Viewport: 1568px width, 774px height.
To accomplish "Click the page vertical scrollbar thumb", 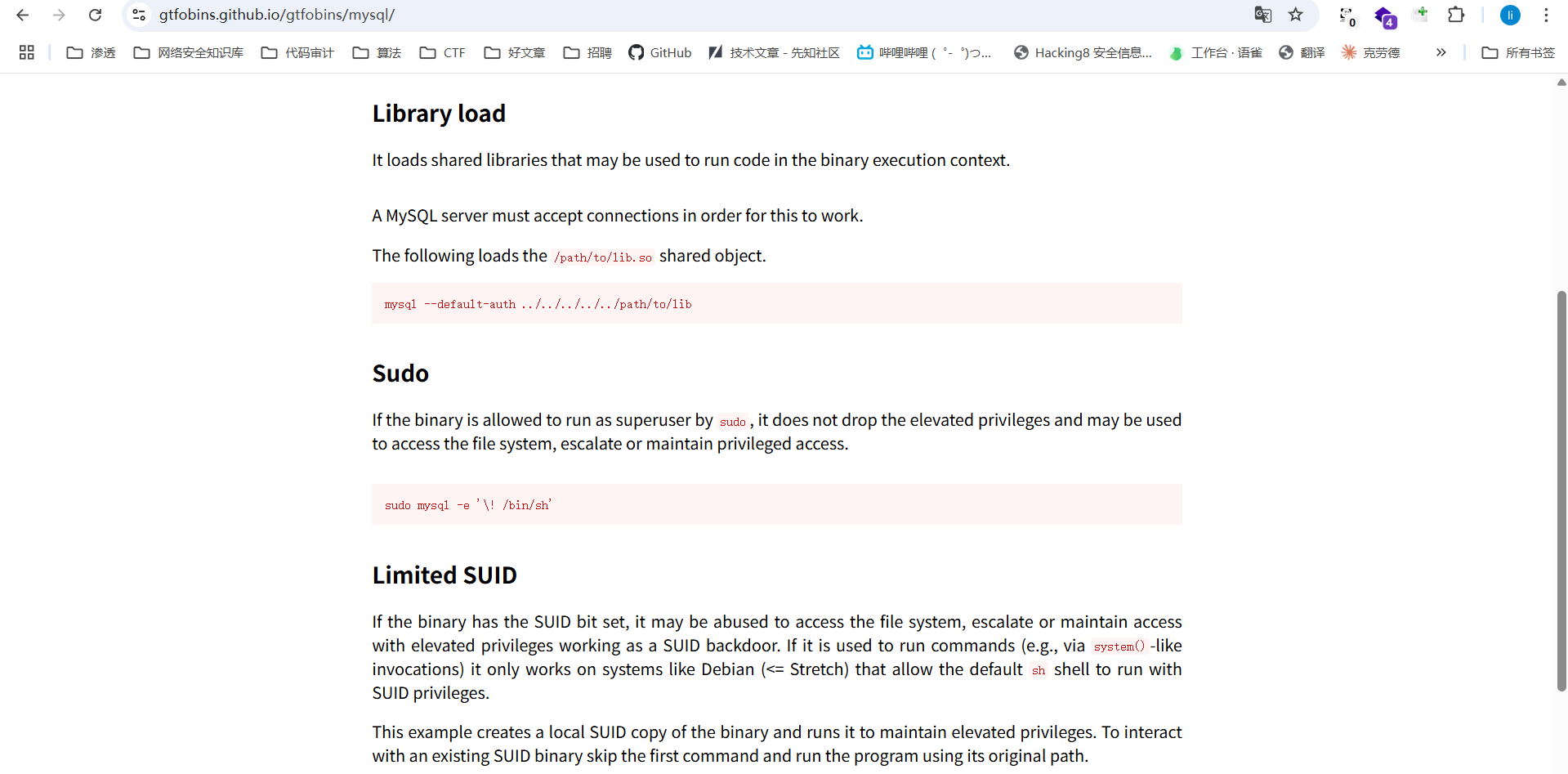I will pyautogui.click(x=1561, y=490).
